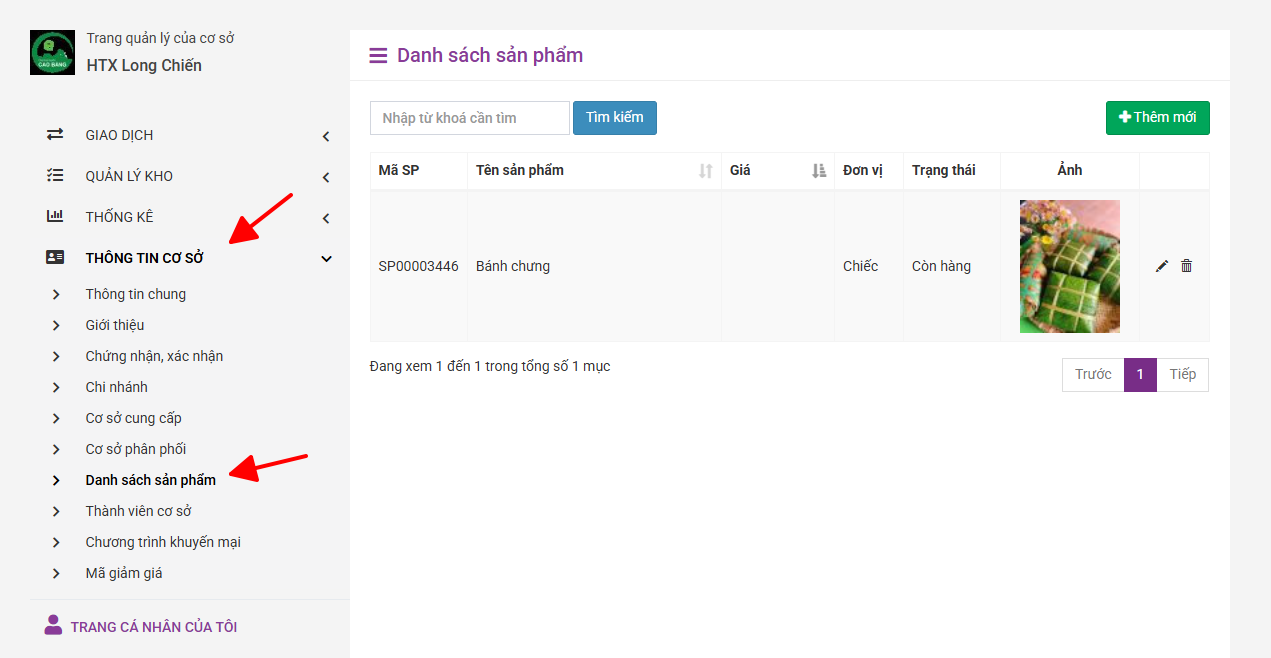The height and width of the screenshot is (658, 1271).
Task: Click the keyword search input field
Action: tap(469, 118)
